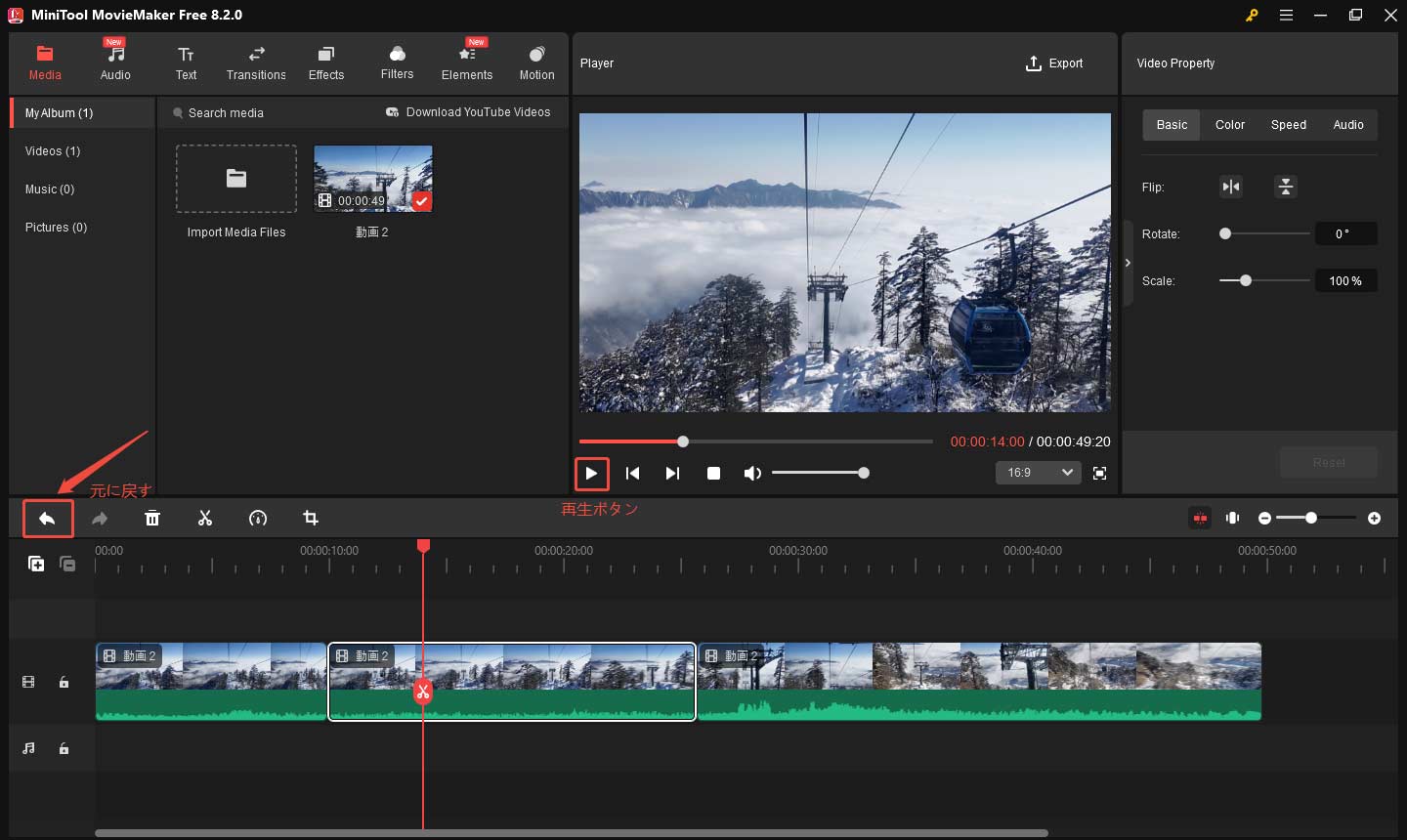Toggle lock on the video track
Screen dimensions: 1407x840
coord(64,683)
